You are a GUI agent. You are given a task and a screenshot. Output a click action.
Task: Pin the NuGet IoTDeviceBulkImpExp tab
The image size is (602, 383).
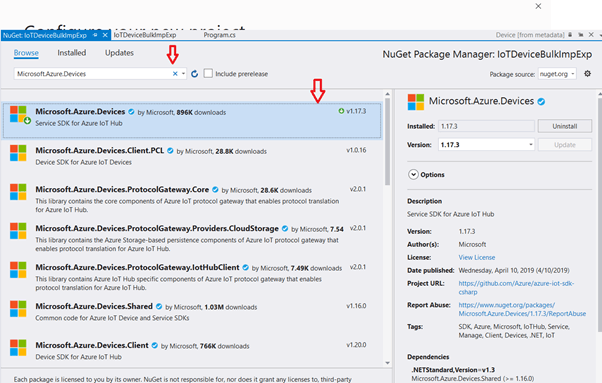pyautogui.click(x=95, y=35)
